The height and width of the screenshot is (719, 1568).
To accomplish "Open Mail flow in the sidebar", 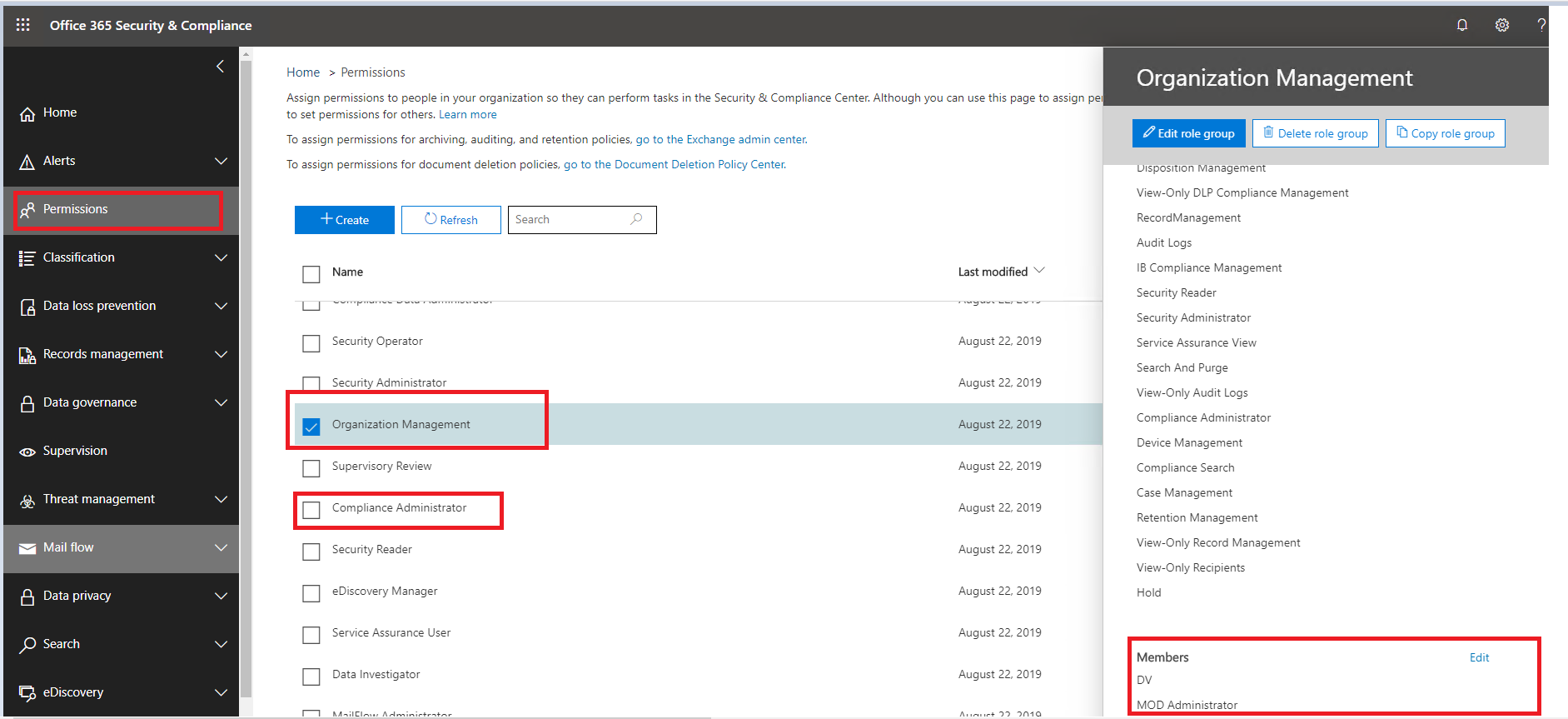I will coord(122,547).
